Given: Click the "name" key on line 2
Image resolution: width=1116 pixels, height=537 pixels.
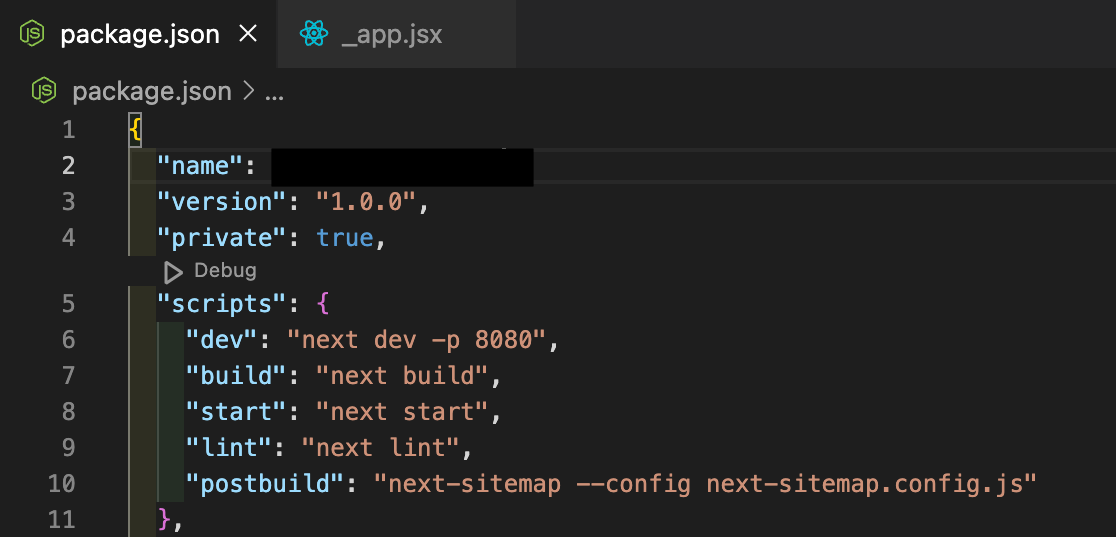Looking at the screenshot, I should 199,167.
